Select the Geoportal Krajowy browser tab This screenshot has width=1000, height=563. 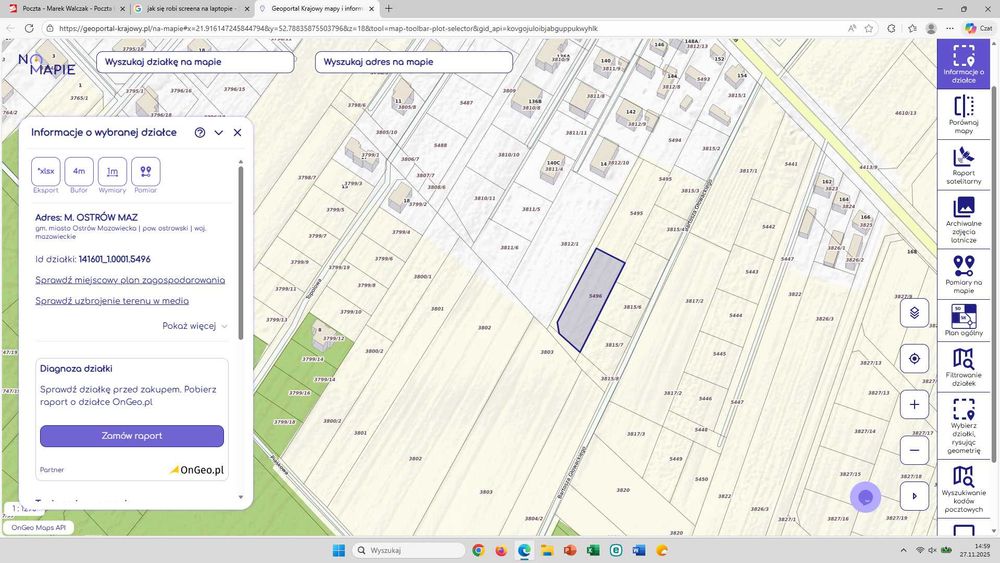coord(316,9)
